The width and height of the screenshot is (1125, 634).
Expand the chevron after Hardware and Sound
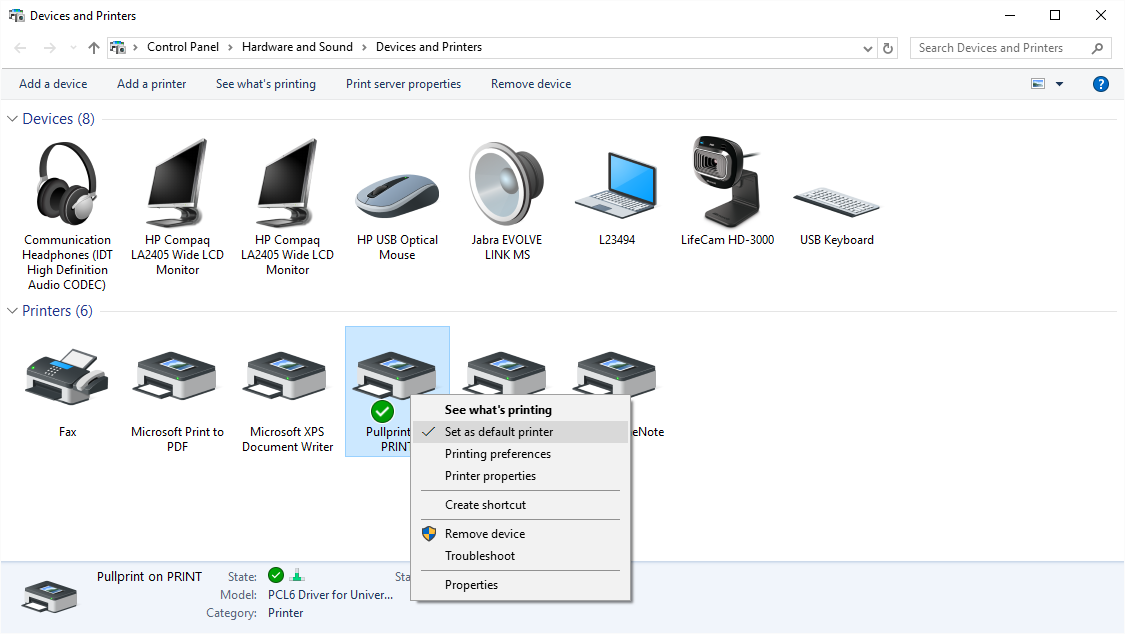click(x=364, y=47)
